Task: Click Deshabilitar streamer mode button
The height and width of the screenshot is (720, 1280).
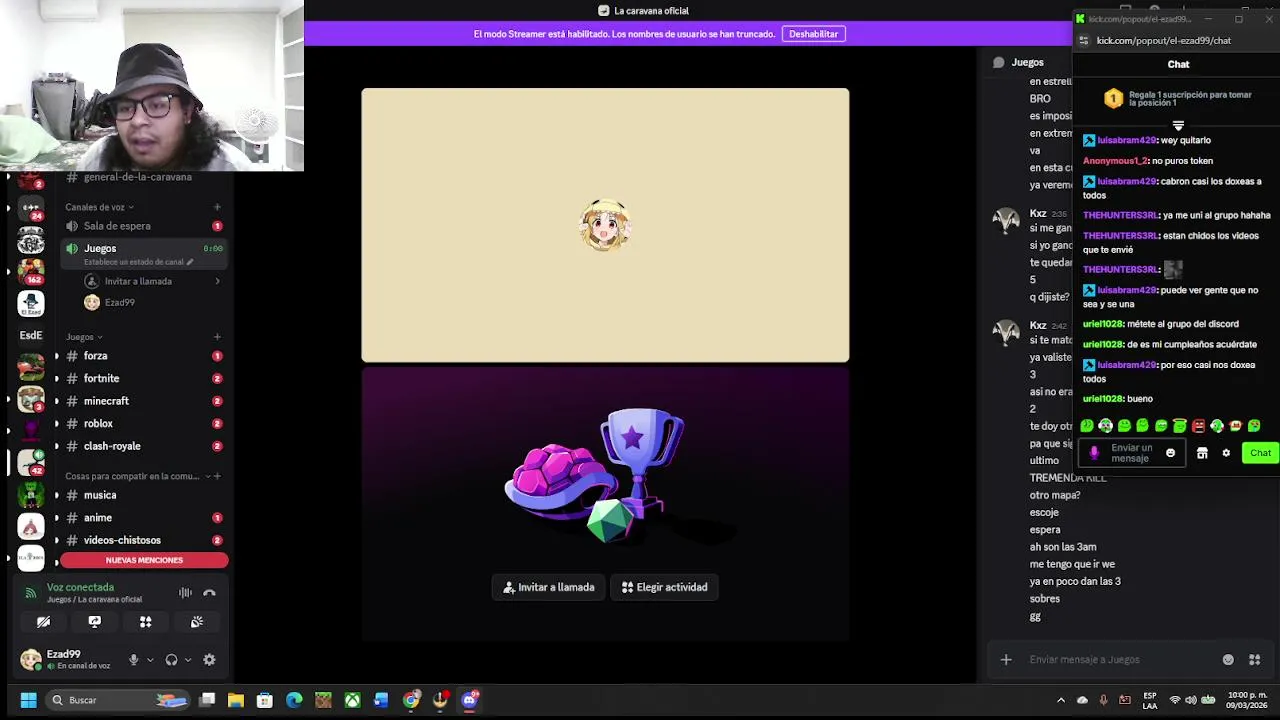Action: (x=813, y=34)
